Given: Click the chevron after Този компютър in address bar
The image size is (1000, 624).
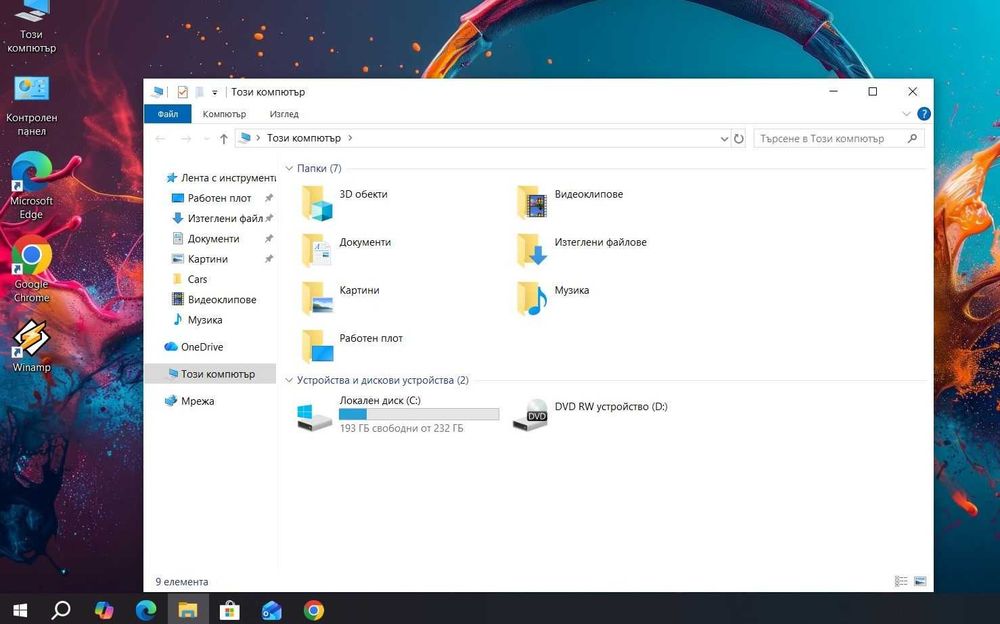Looking at the screenshot, I should 350,138.
